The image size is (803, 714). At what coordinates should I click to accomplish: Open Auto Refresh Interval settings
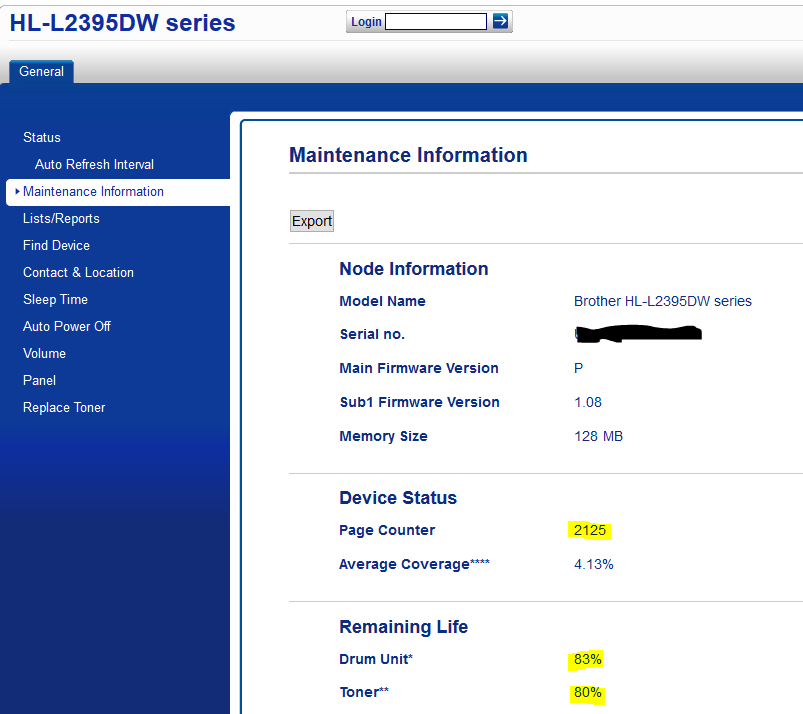[94, 164]
